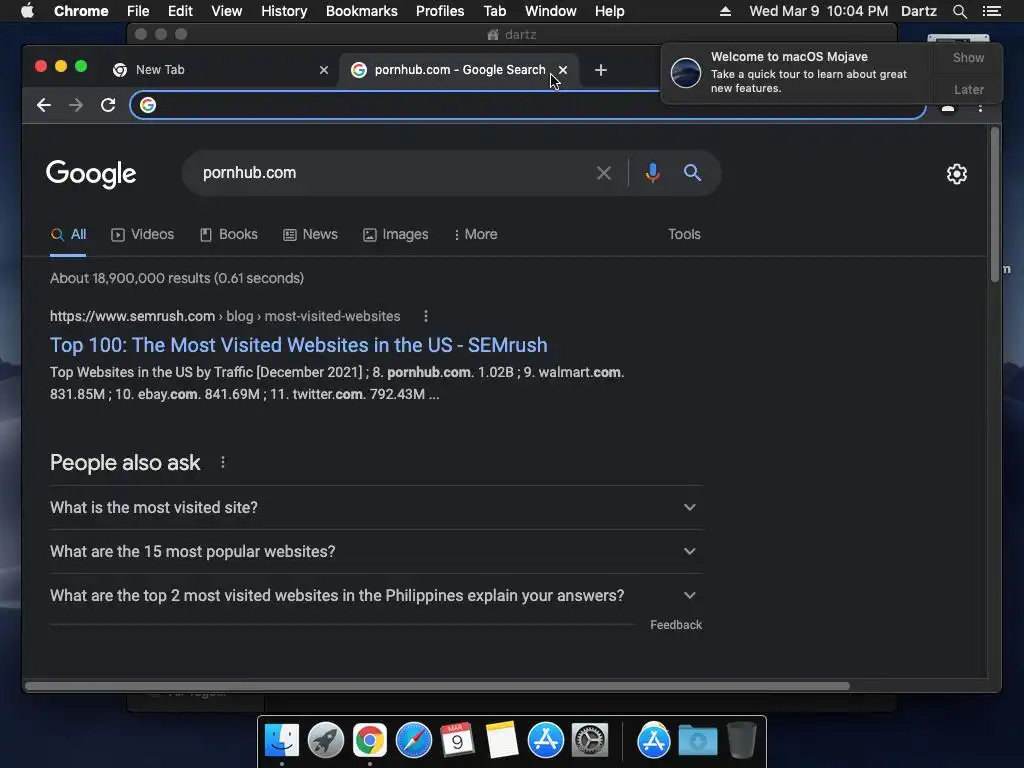1024x768 pixels.
Task: Open Trash from the Dock
Action: click(741, 741)
